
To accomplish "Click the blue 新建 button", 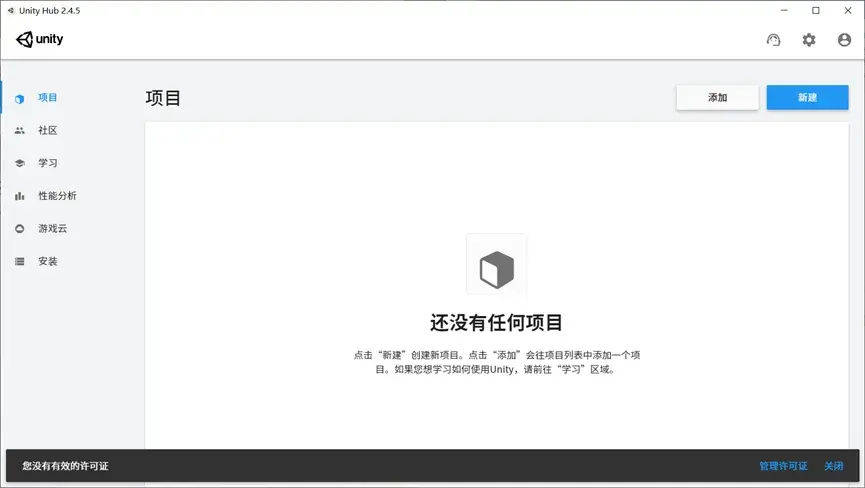I will 808,98.
